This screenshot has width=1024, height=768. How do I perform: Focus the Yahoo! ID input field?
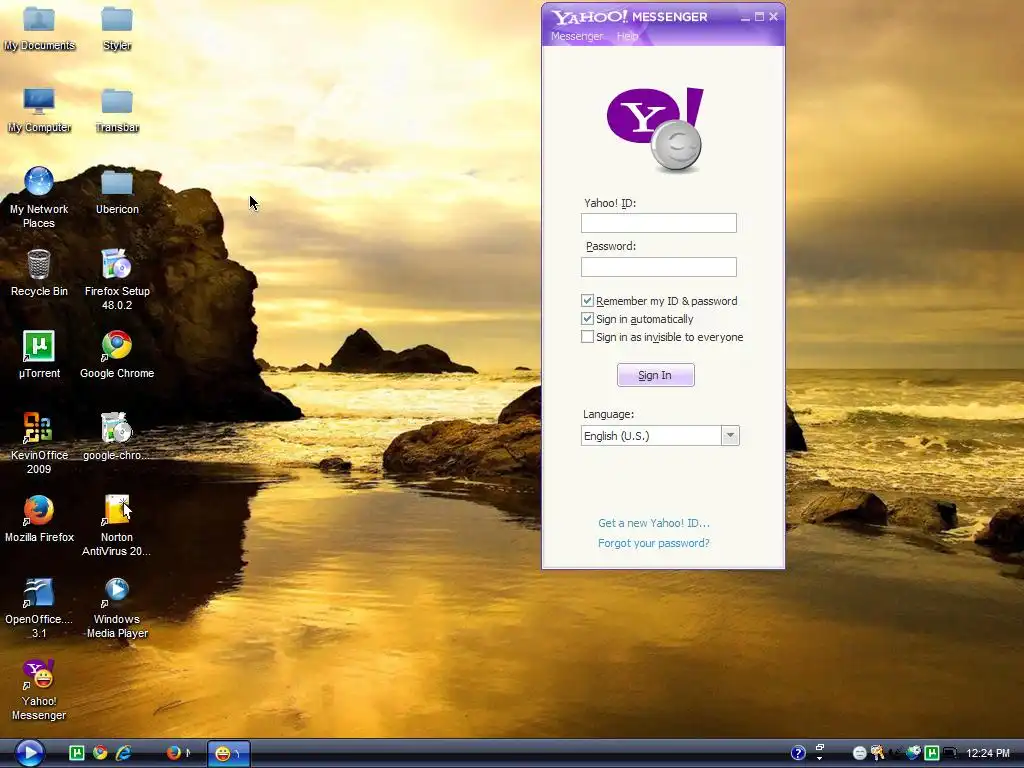(659, 223)
